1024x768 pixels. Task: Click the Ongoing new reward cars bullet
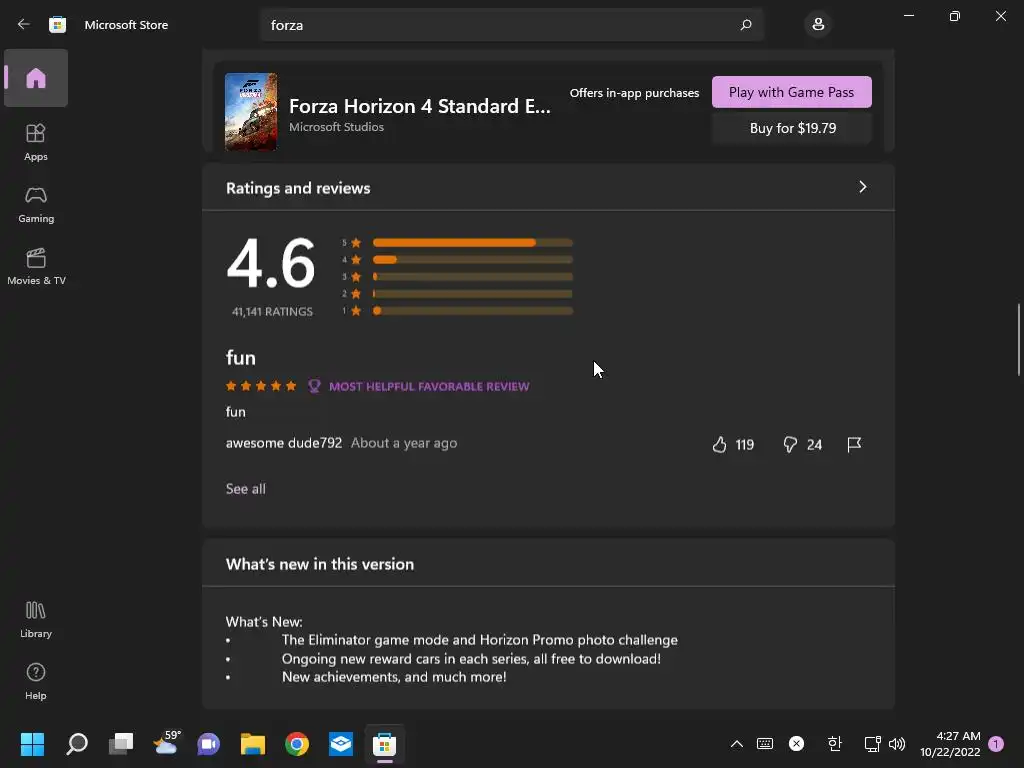click(x=471, y=659)
